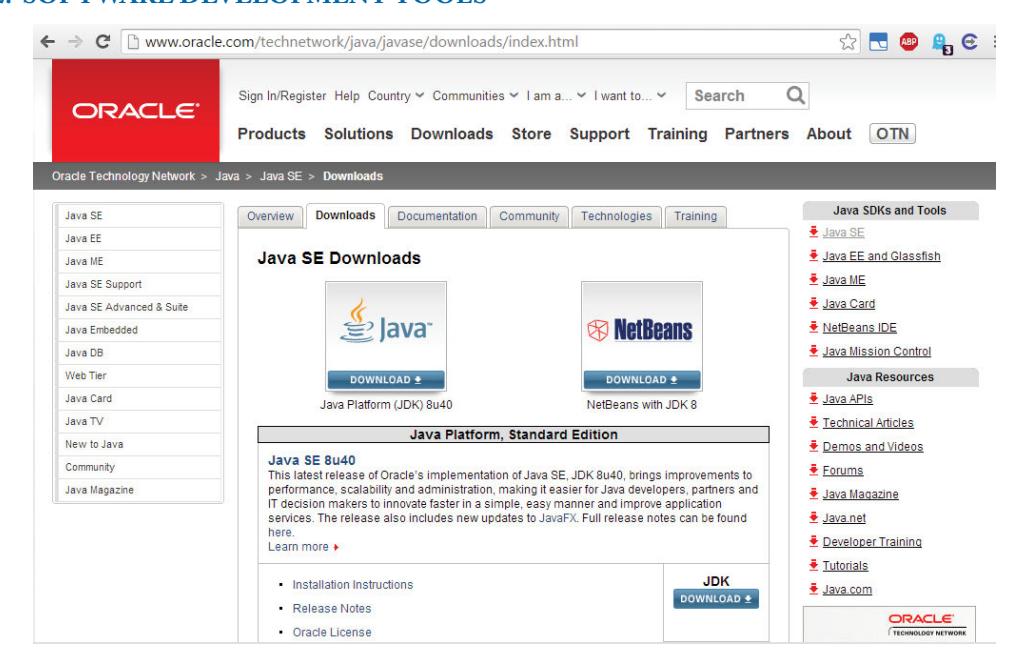Click the red download icon beside Java Card link

813,303
